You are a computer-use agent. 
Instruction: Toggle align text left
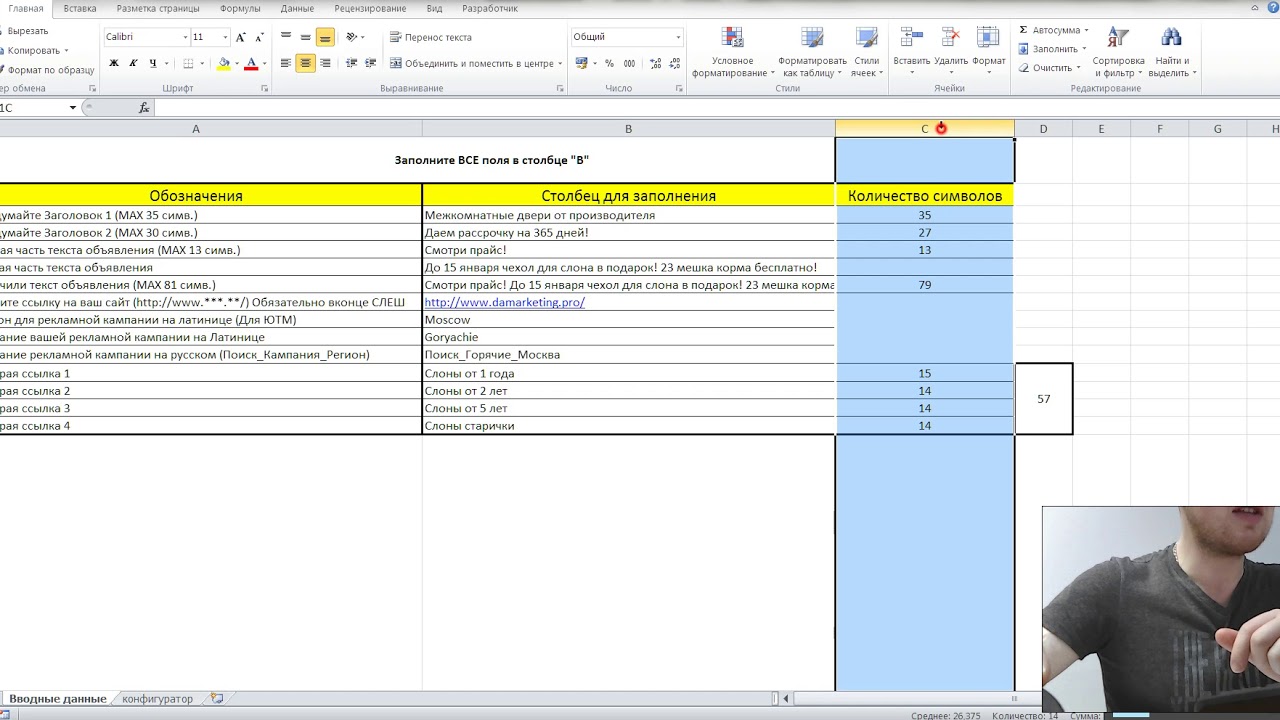pos(286,63)
